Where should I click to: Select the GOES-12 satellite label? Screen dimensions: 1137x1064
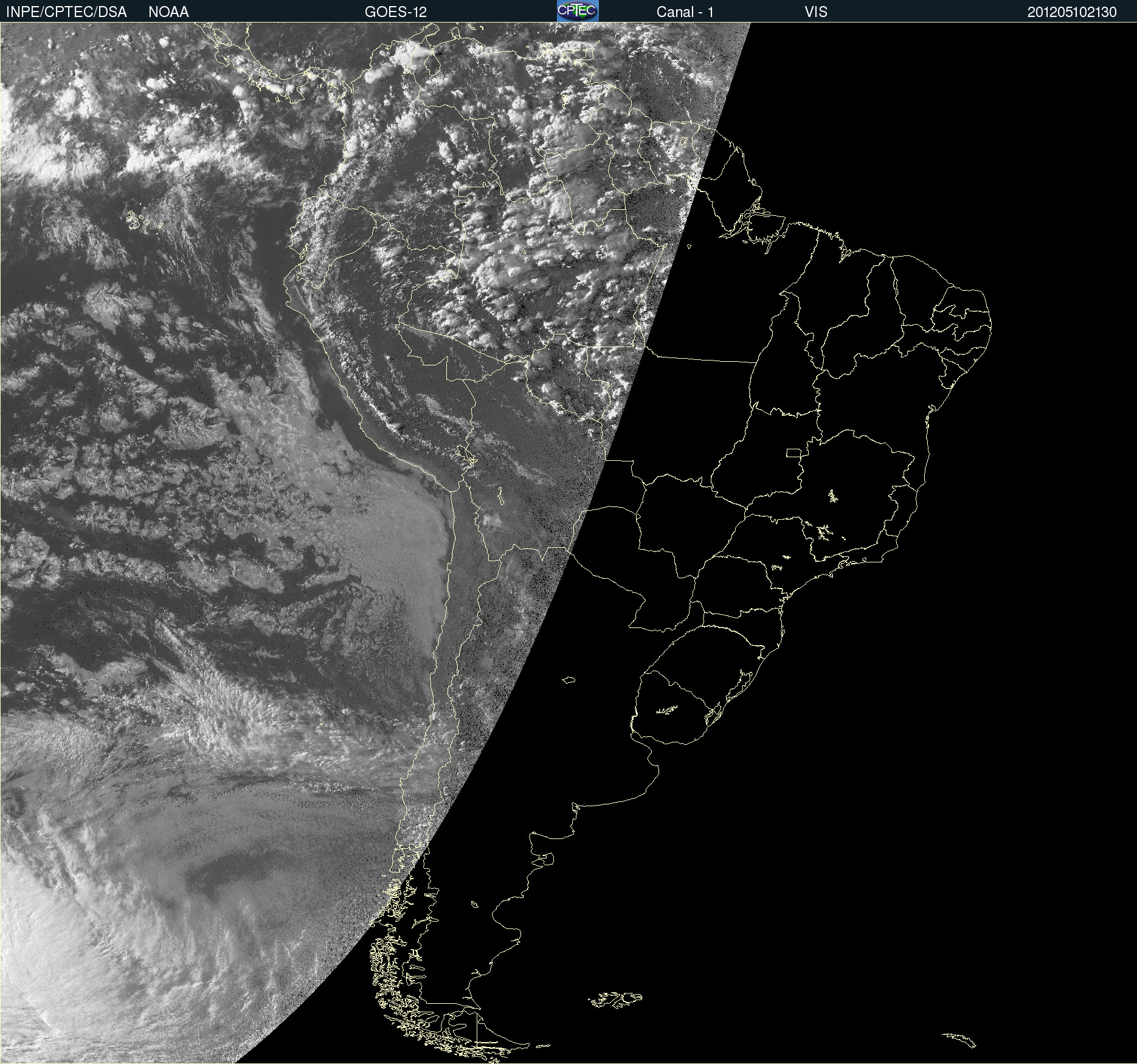coord(396,12)
